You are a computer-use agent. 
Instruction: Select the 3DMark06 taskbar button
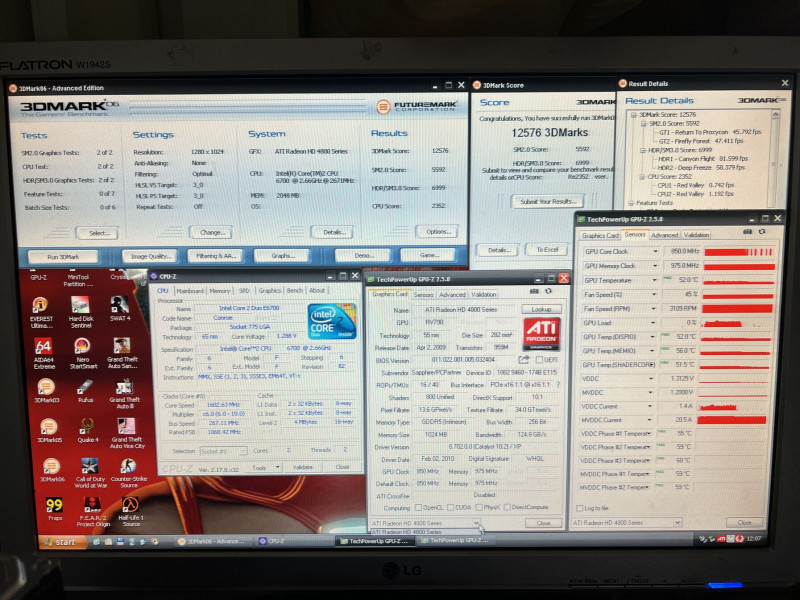[213, 541]
